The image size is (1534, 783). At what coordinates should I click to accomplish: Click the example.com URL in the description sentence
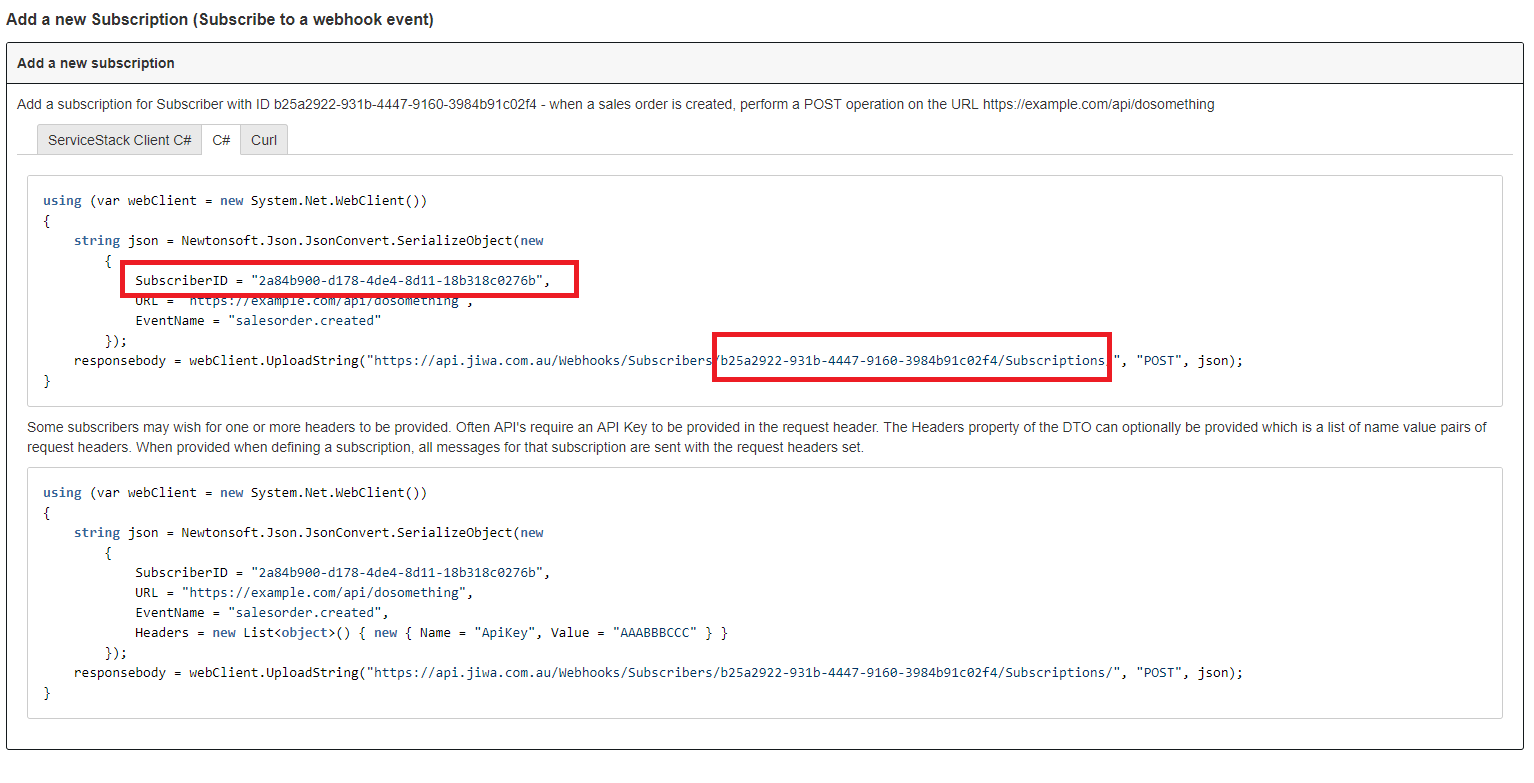1098,104
